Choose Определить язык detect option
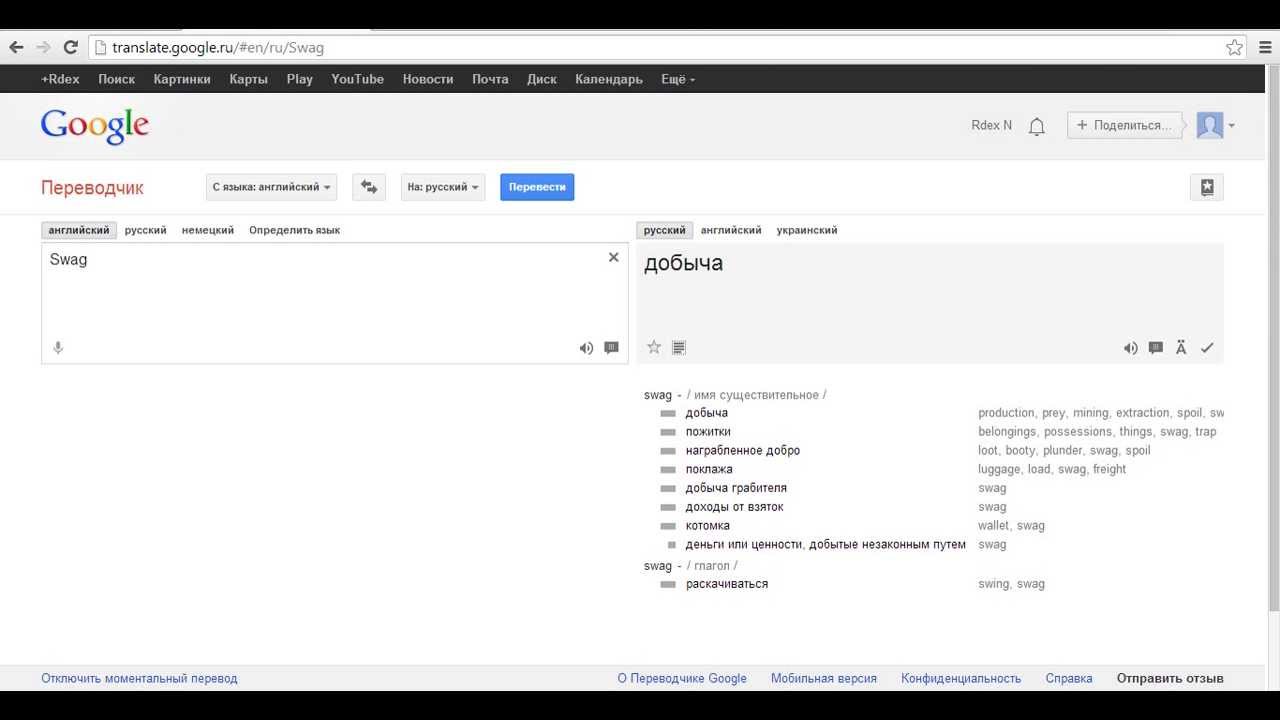Screen dimensions: 1280x720 (294, 230)
